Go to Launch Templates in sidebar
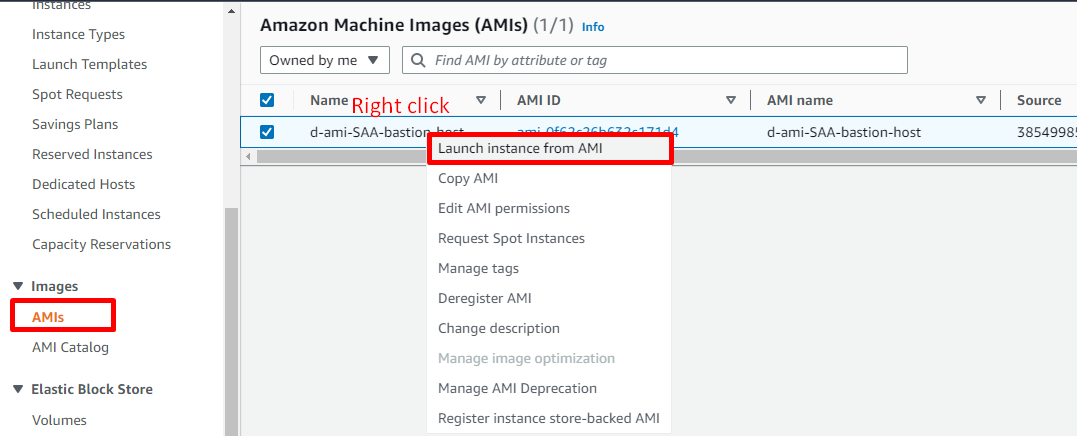 pyautogui.click(x=89, y=64)
